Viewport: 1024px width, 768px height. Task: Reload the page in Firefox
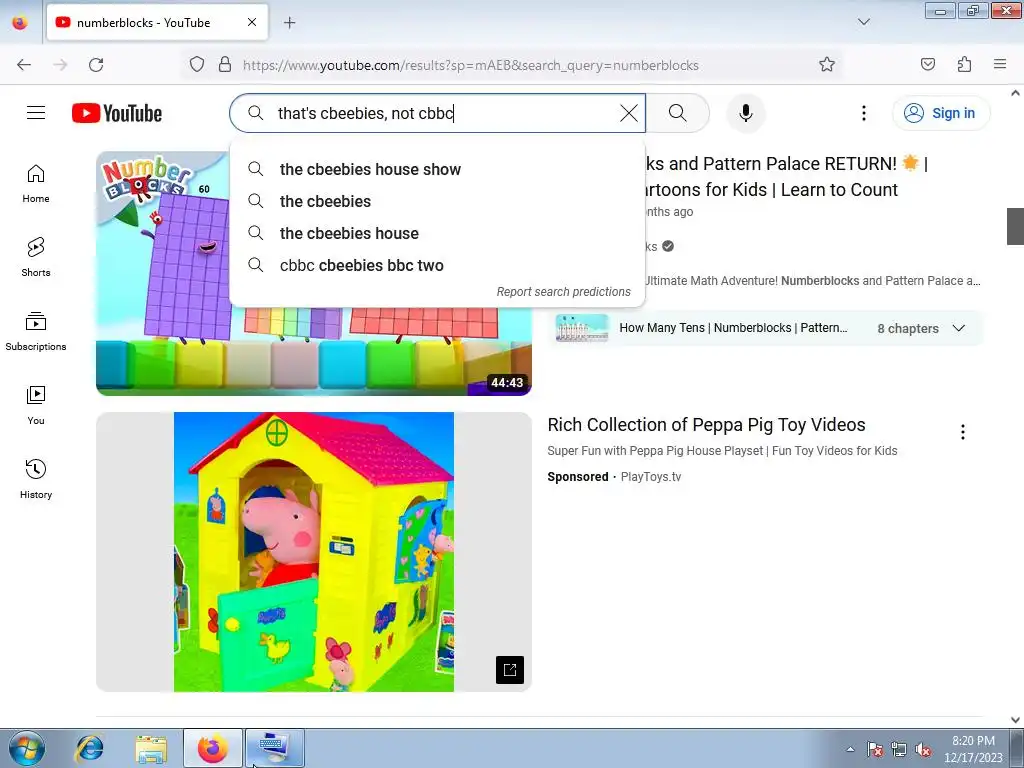96,65
